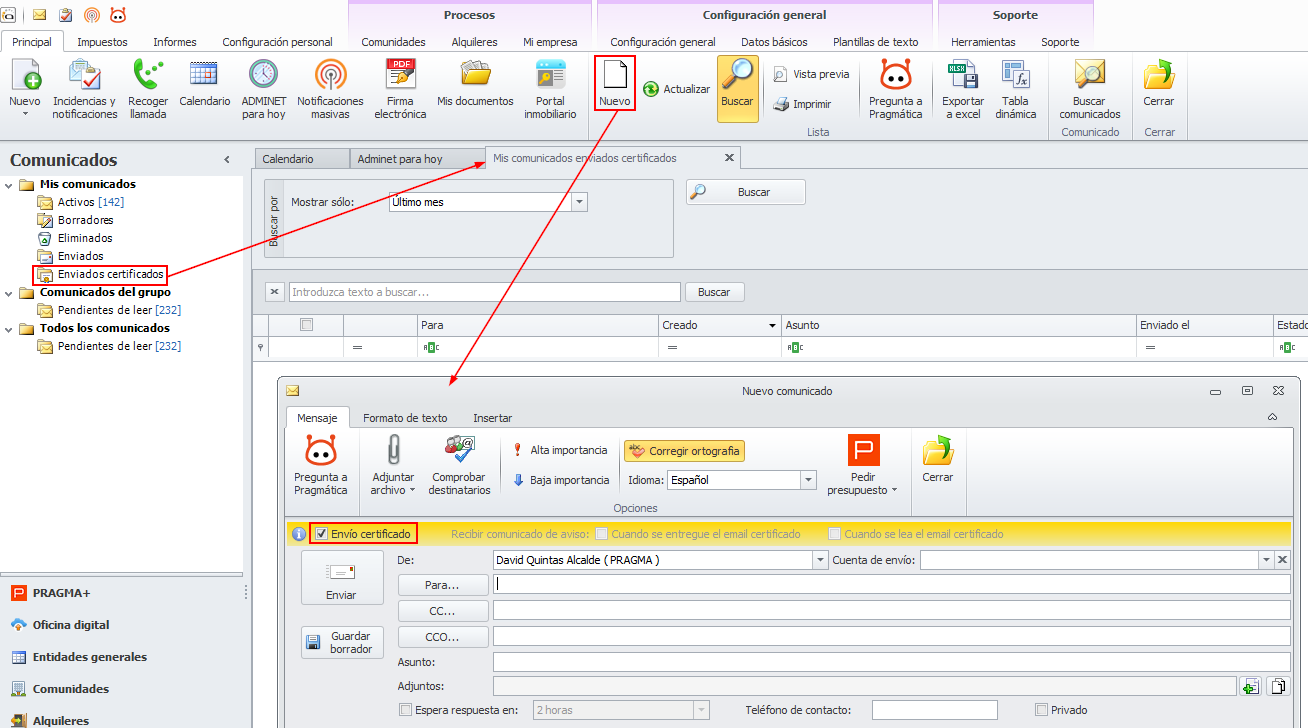Click the add attachment icon beside Adjuntos
The image size is (1308, 728).
1250,686
